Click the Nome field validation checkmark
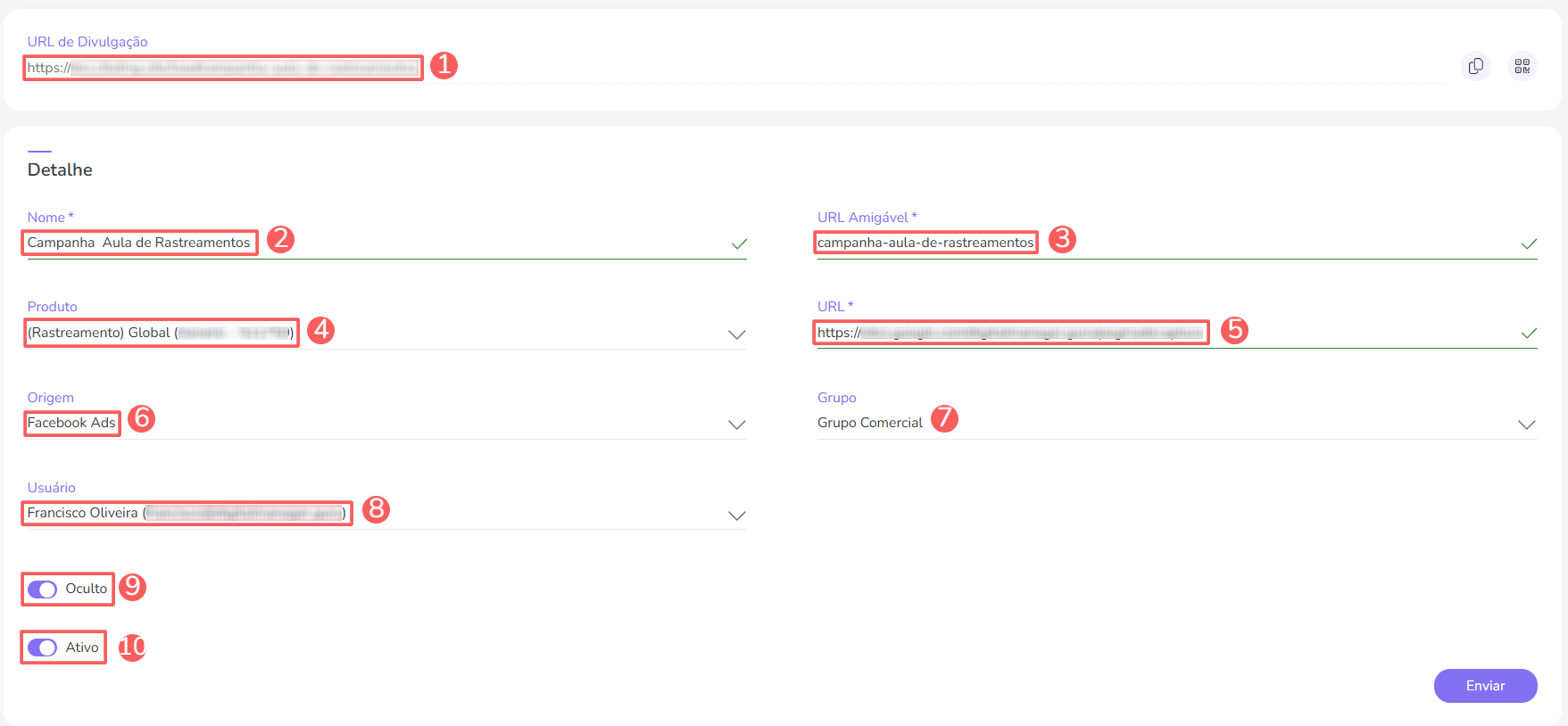 739,243
